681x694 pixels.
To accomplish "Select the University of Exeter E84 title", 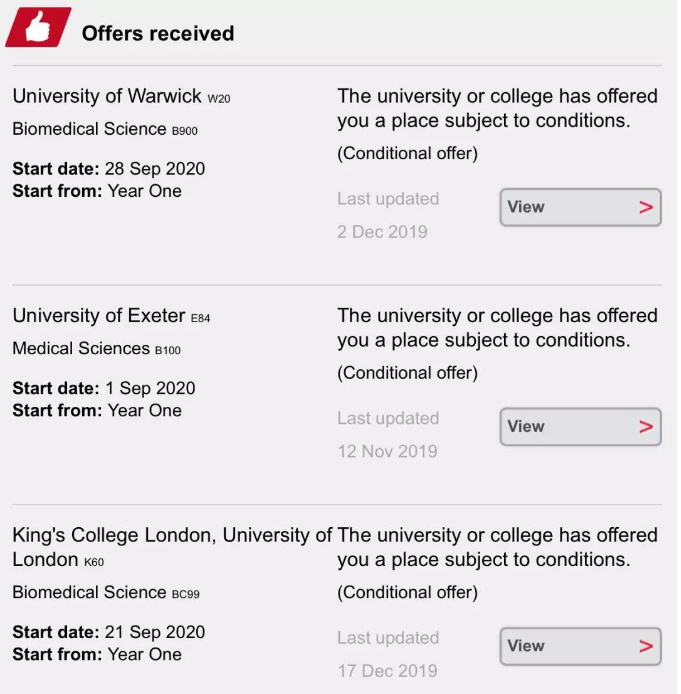I will click(x=111, y=316).
